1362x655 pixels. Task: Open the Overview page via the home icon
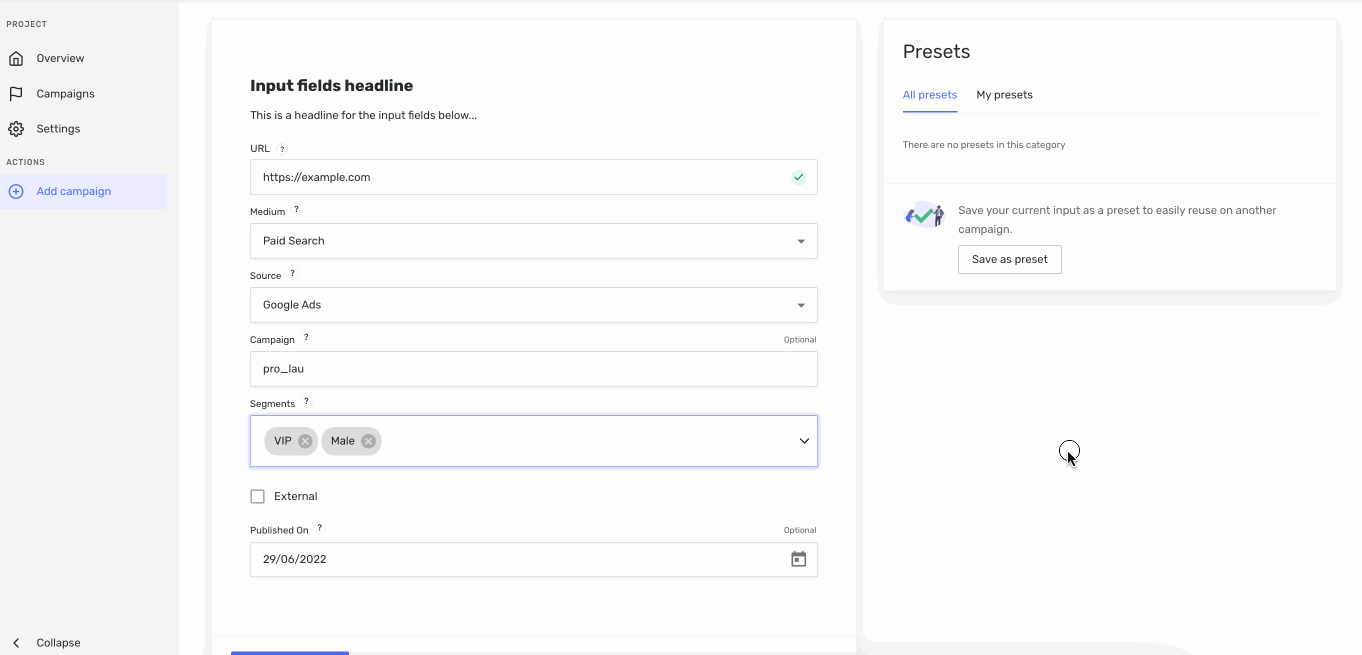coord(14,58)
